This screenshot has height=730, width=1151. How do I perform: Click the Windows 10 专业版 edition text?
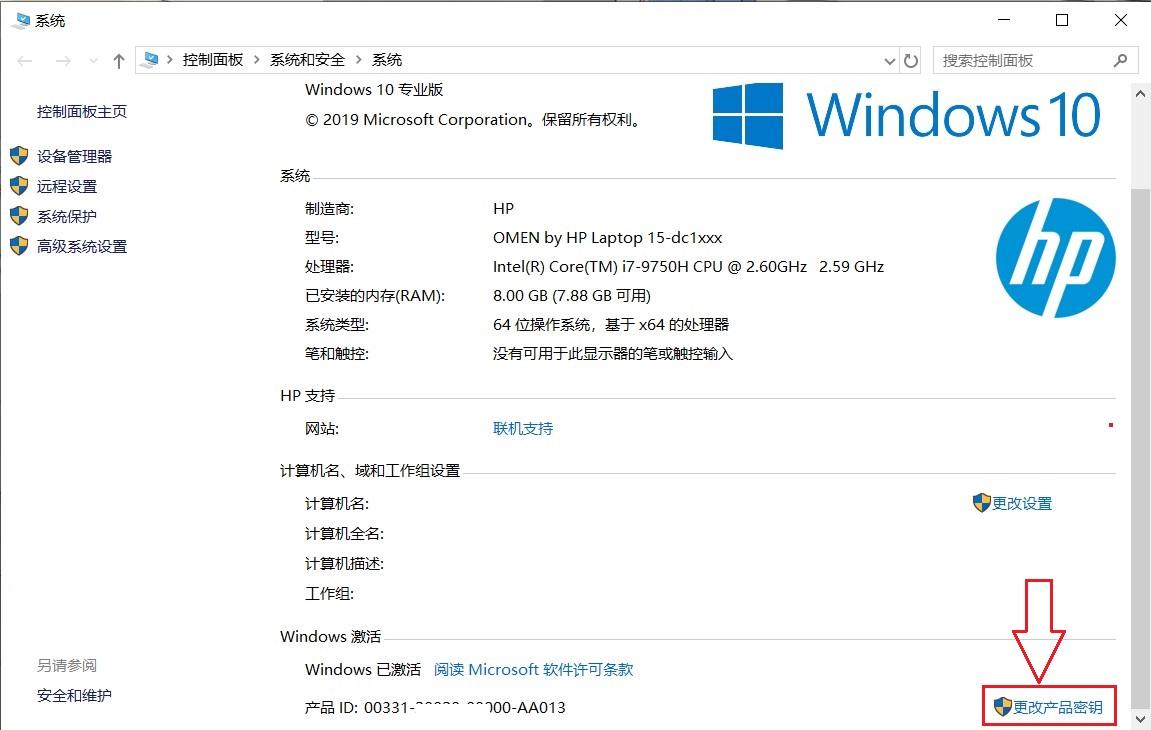374,90
